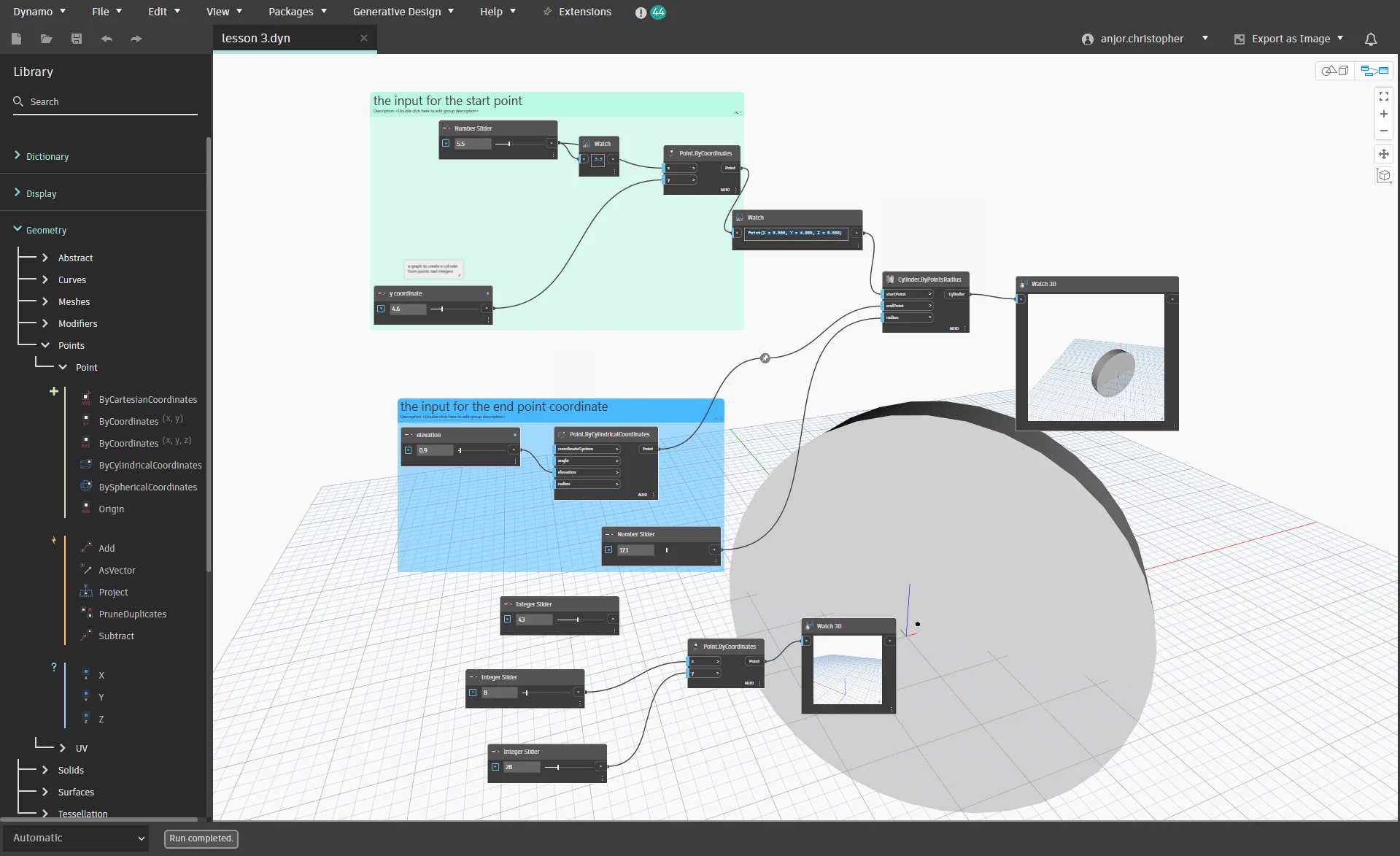Zoom to fit the workspace
This screenshot has width=1400, height=856.
[x=1383, y=96]
